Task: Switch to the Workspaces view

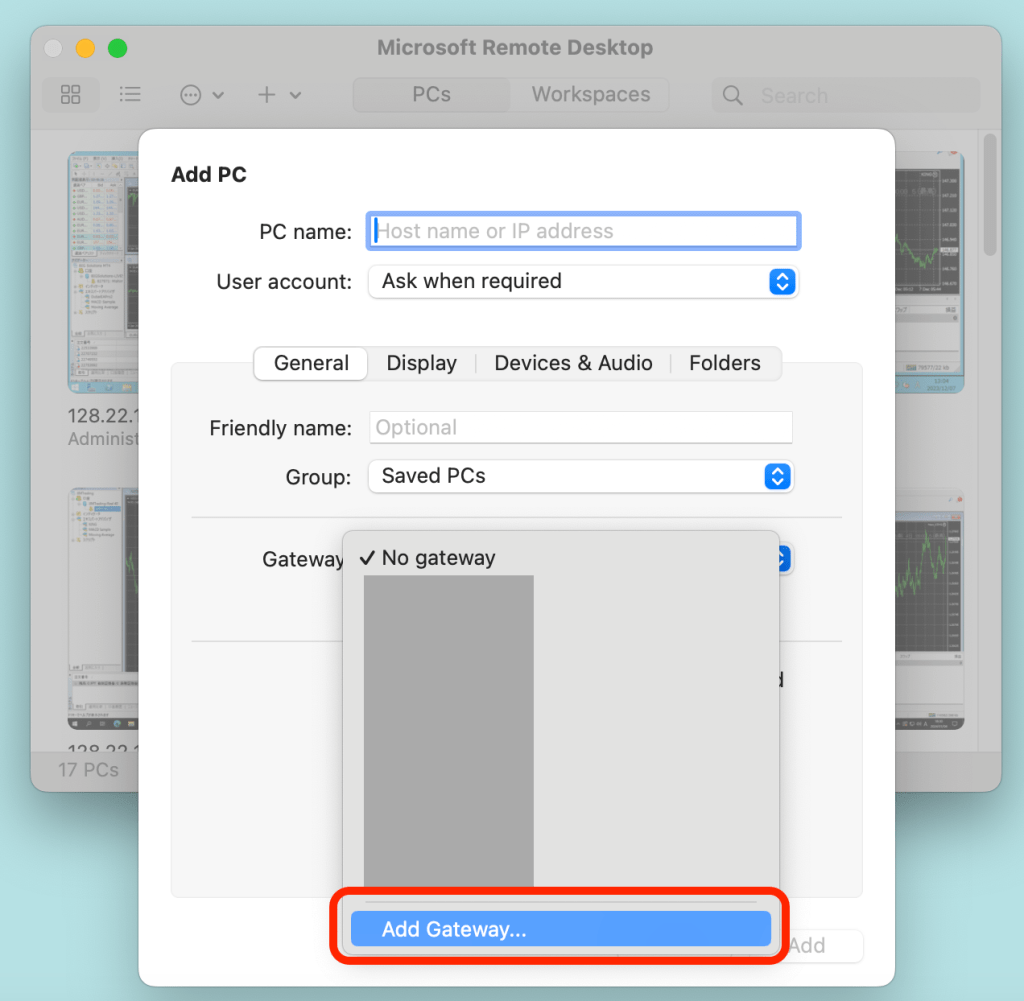Action: (590, 95)
